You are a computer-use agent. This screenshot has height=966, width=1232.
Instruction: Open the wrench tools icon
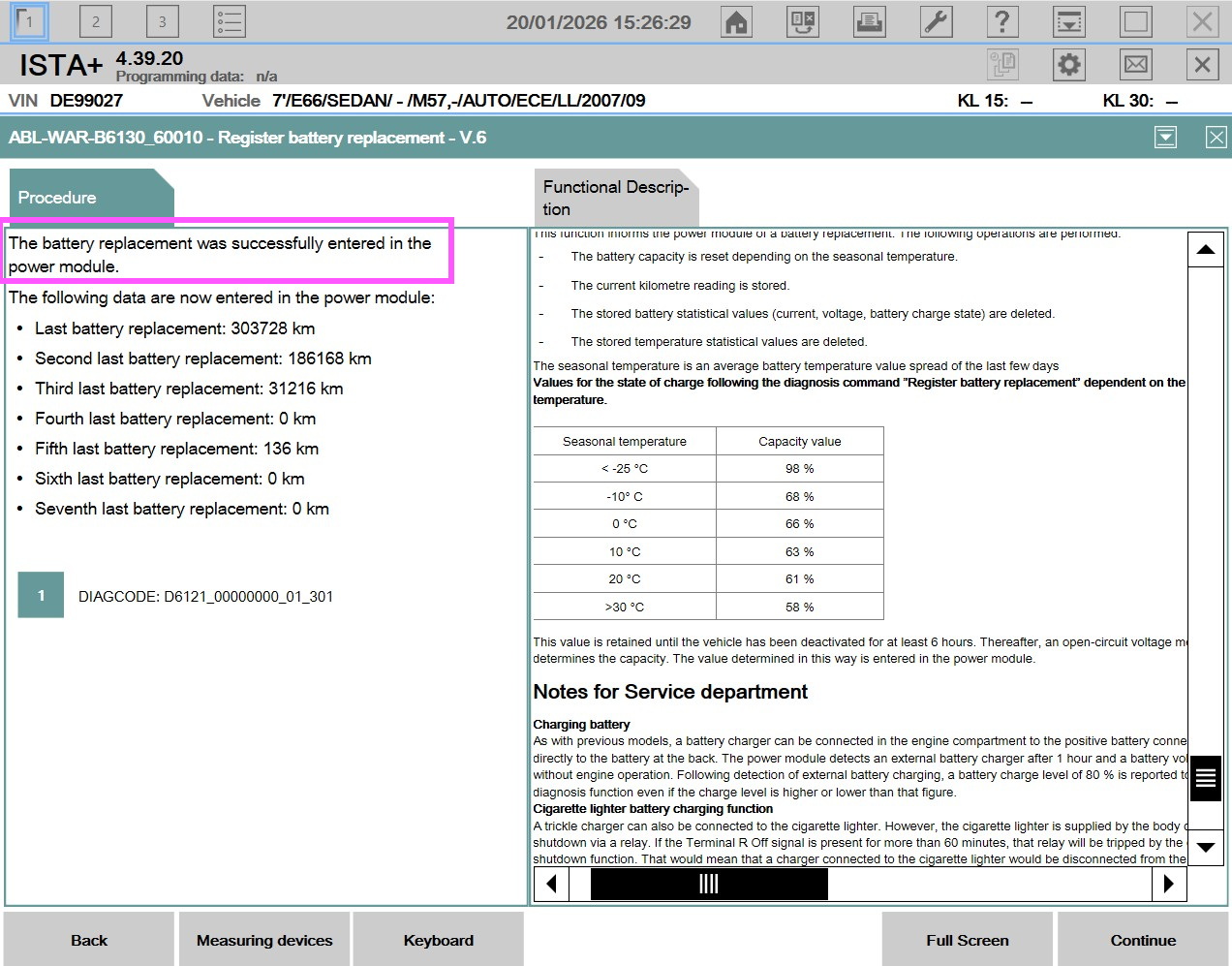pos(936,21)
